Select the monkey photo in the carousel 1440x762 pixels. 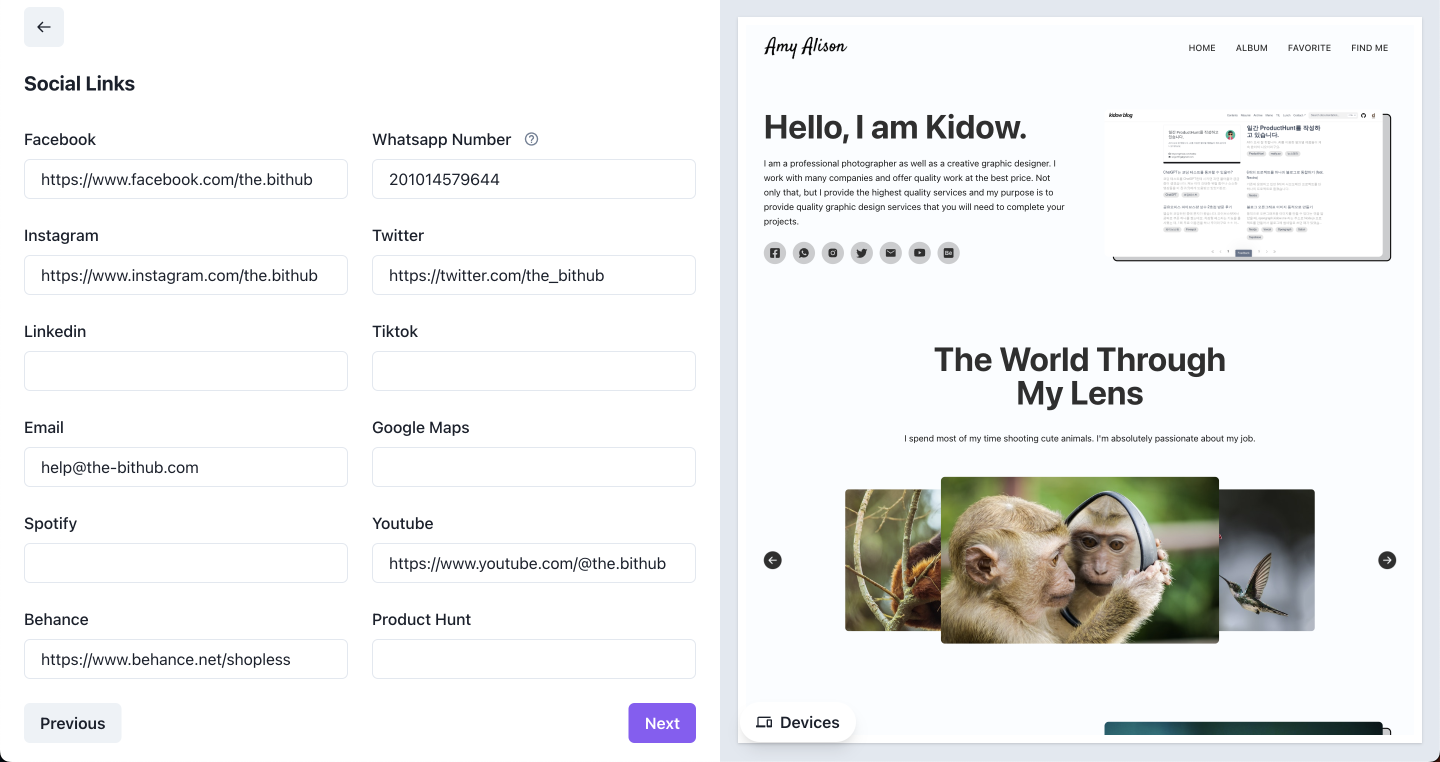pos(1079,560)
